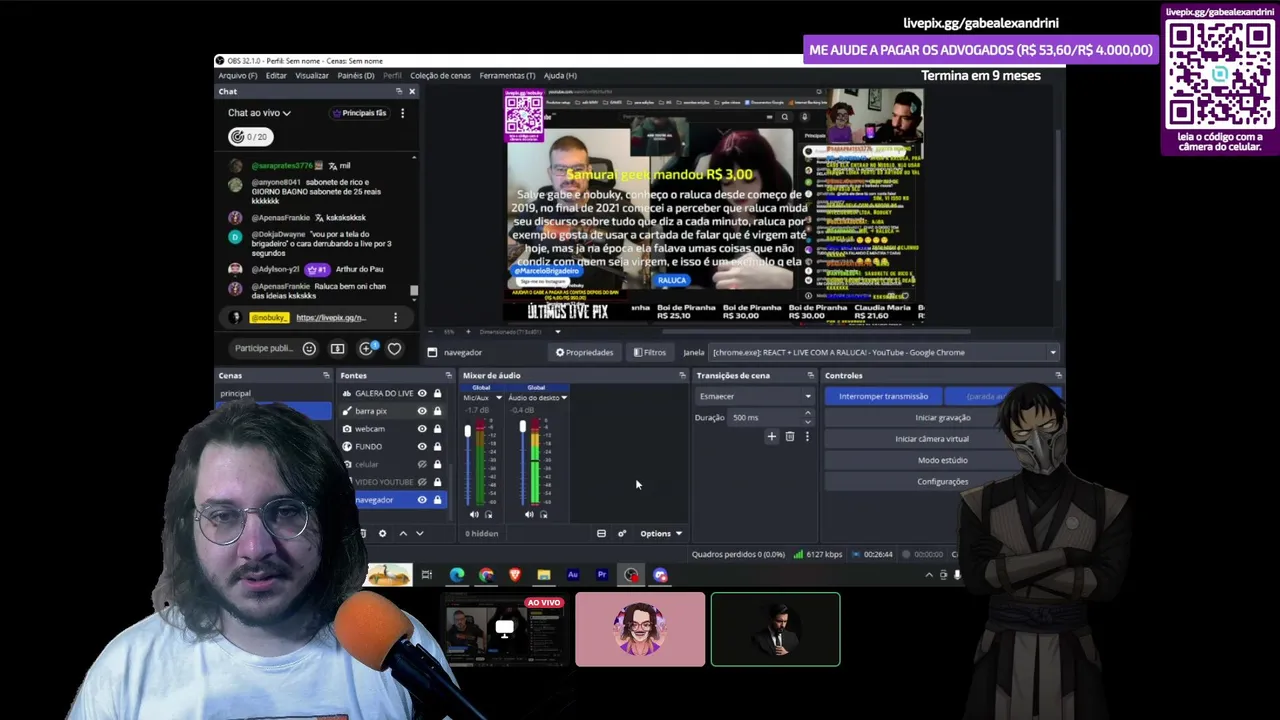The width and height of the screenshot is (1280, 720).
Task: Close the Chat dock panel
Action: [411, 91]
